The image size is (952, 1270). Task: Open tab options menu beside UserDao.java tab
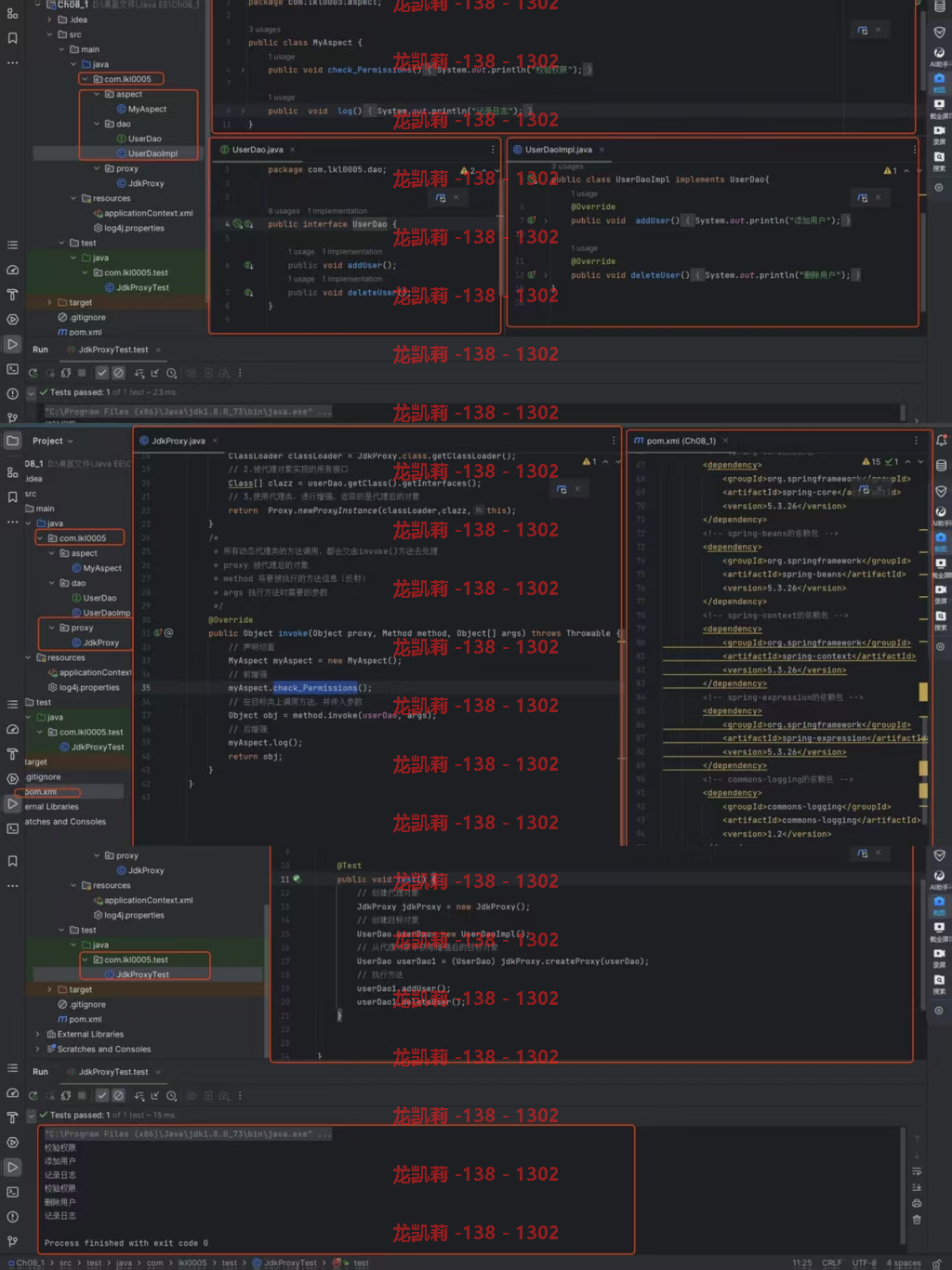point(493,150)
